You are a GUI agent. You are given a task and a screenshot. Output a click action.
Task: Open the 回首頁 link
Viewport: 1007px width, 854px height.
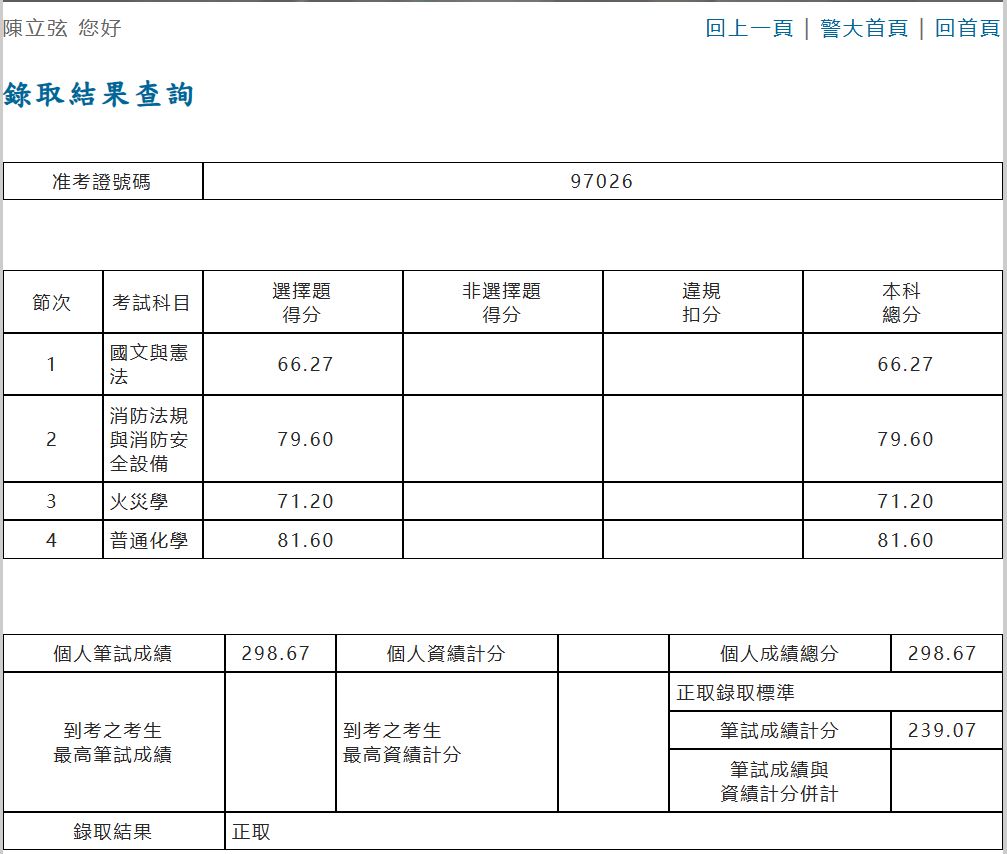967,28
